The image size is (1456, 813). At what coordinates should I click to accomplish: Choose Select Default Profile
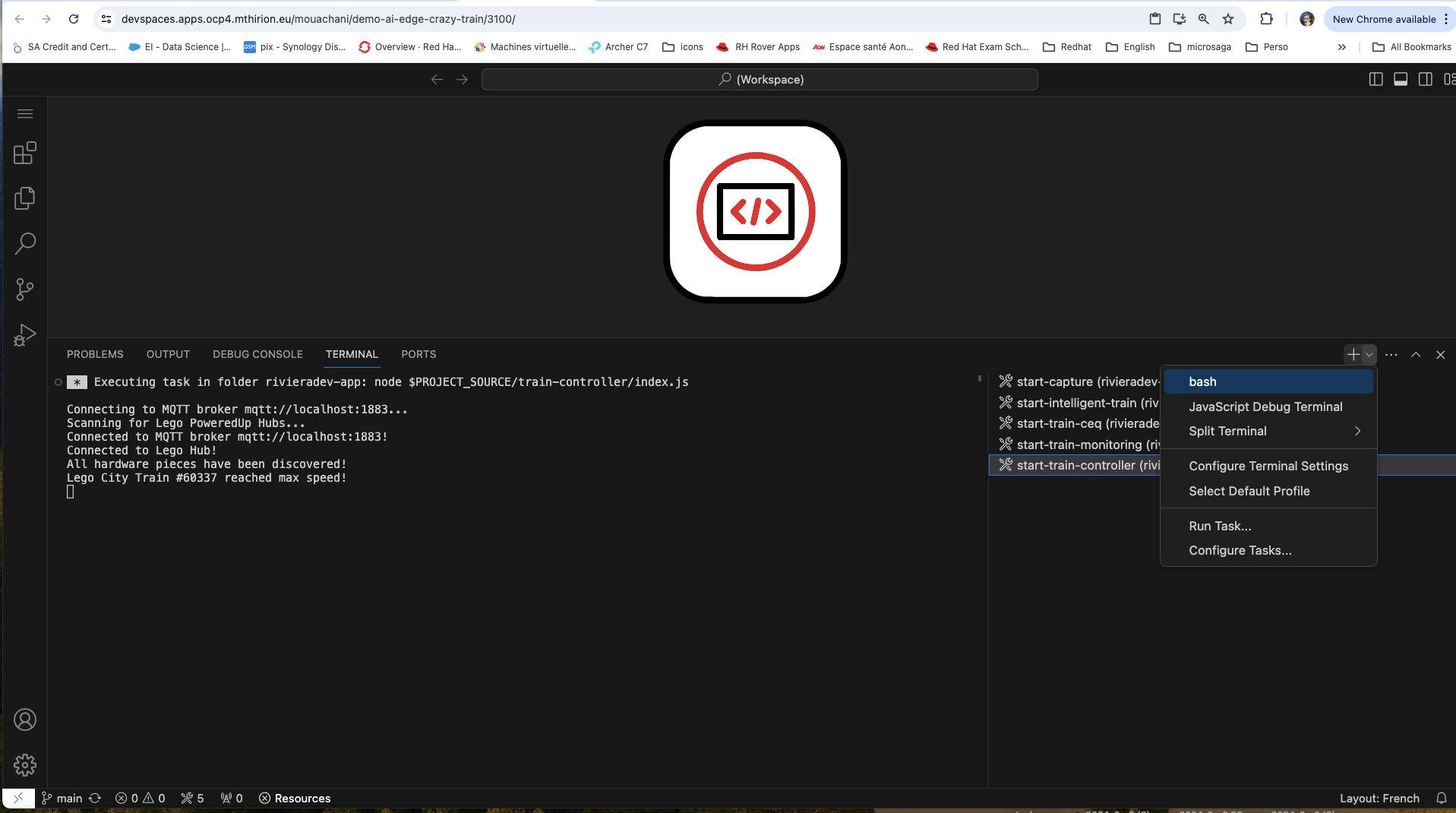pyautogui.click(x=1268, y=491)
